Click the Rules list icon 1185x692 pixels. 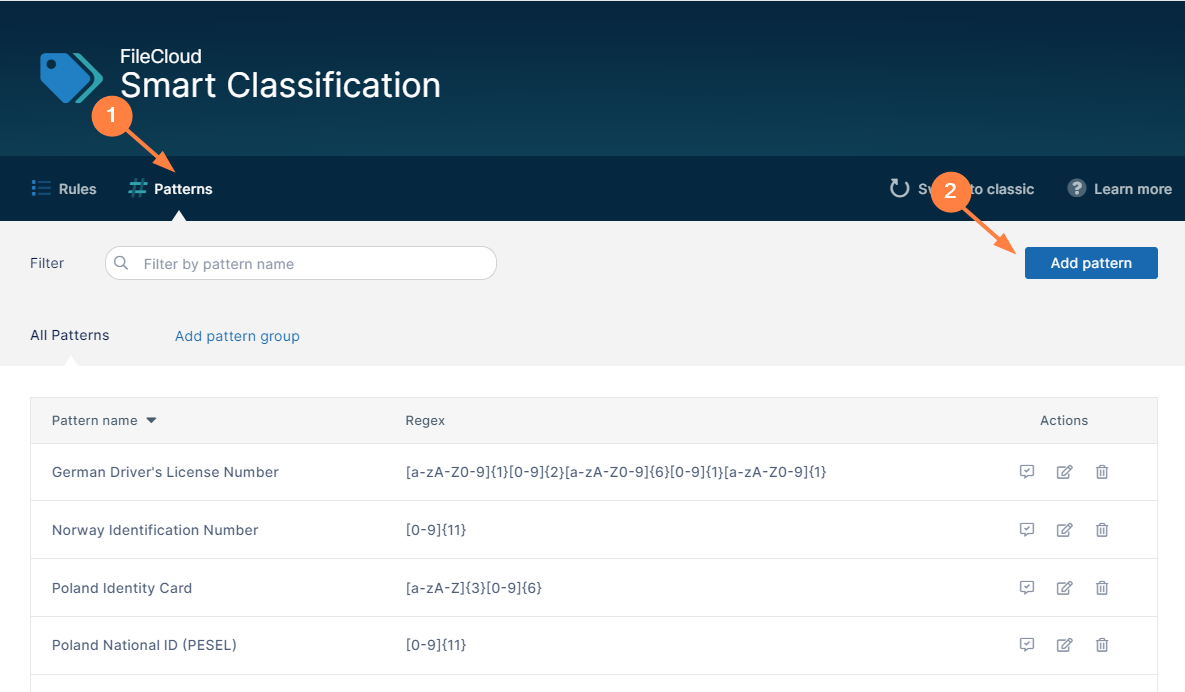pyautogui.click(x=41, y=188)
